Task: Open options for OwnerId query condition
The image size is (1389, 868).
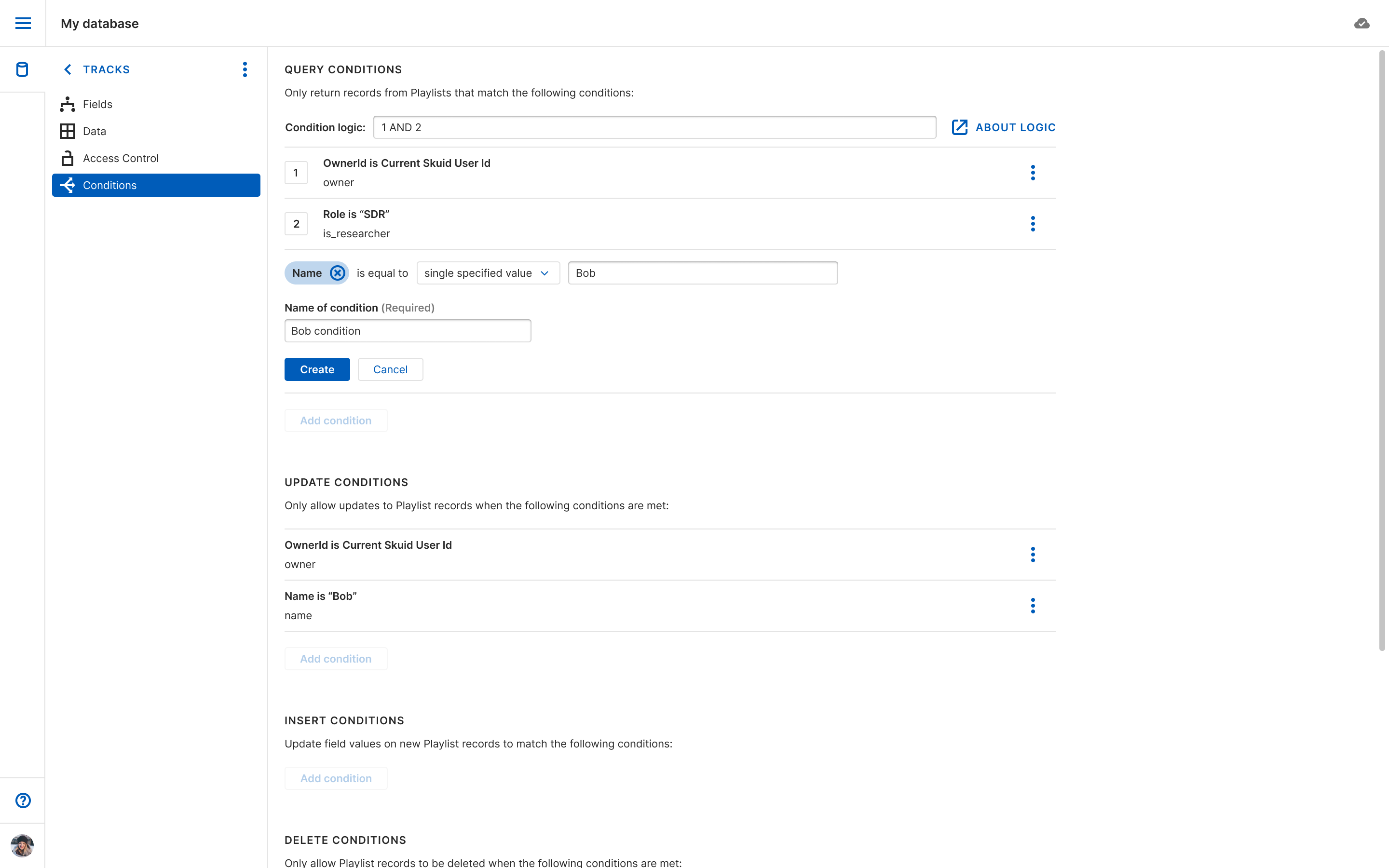Action: click(1033, 173)
